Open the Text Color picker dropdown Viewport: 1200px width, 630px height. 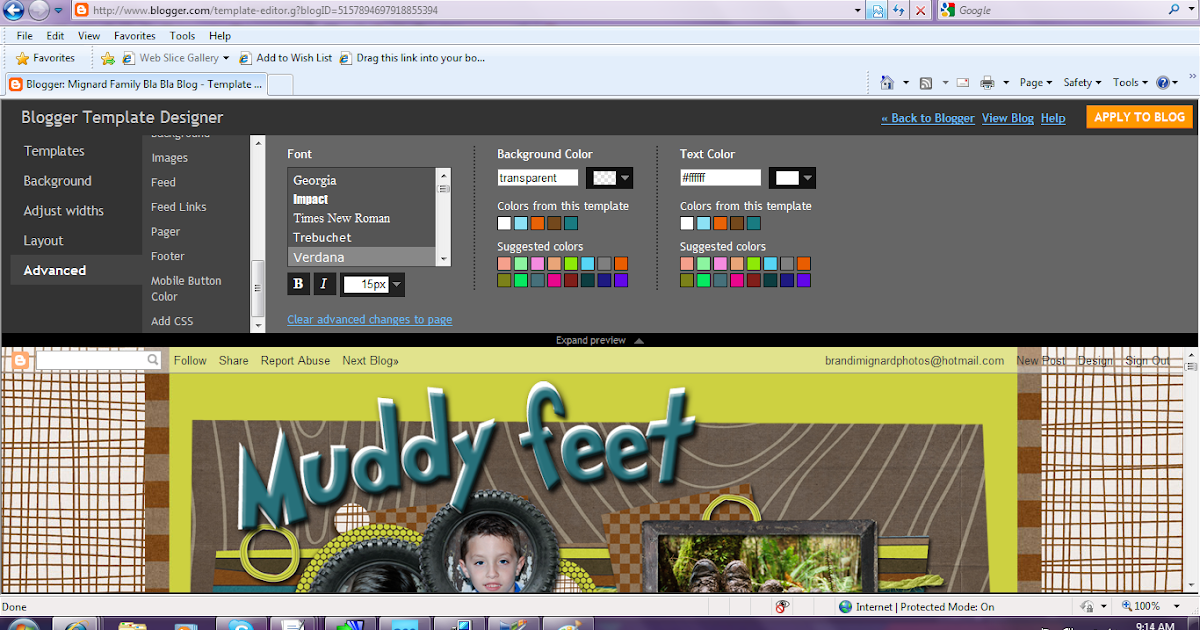793,178
